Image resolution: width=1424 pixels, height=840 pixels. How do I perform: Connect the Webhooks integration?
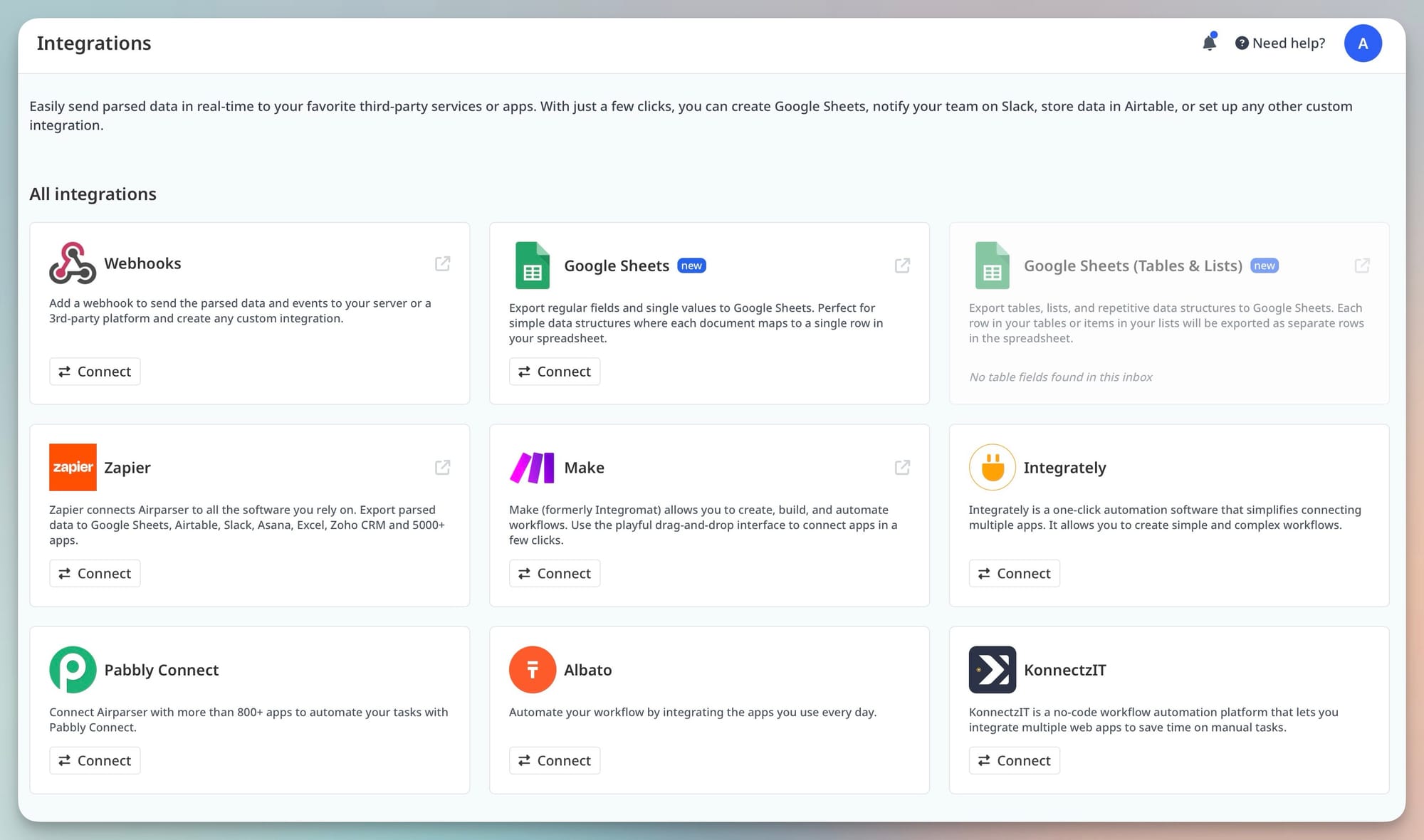95,372
